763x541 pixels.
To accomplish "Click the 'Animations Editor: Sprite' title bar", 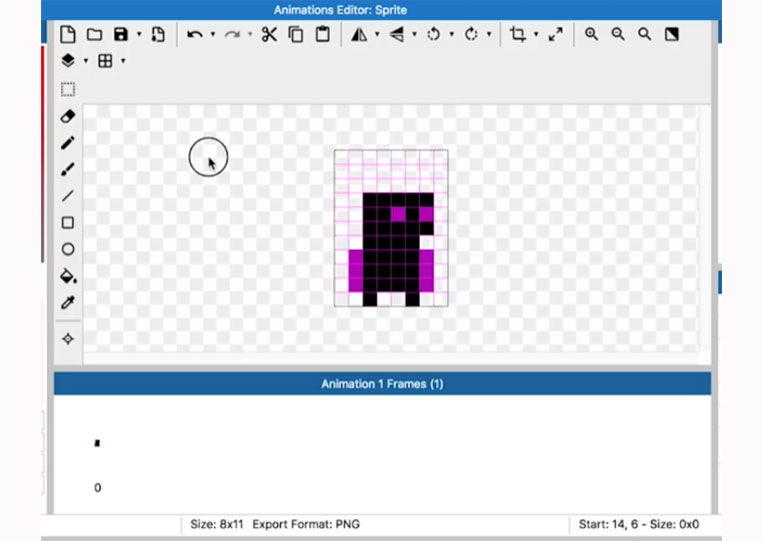I will (x=341, y=10).
